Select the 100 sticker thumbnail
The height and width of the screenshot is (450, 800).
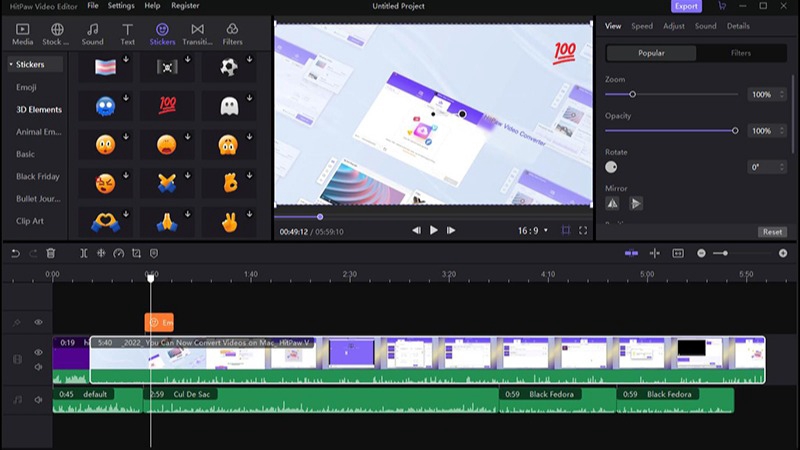pos(167,106)
